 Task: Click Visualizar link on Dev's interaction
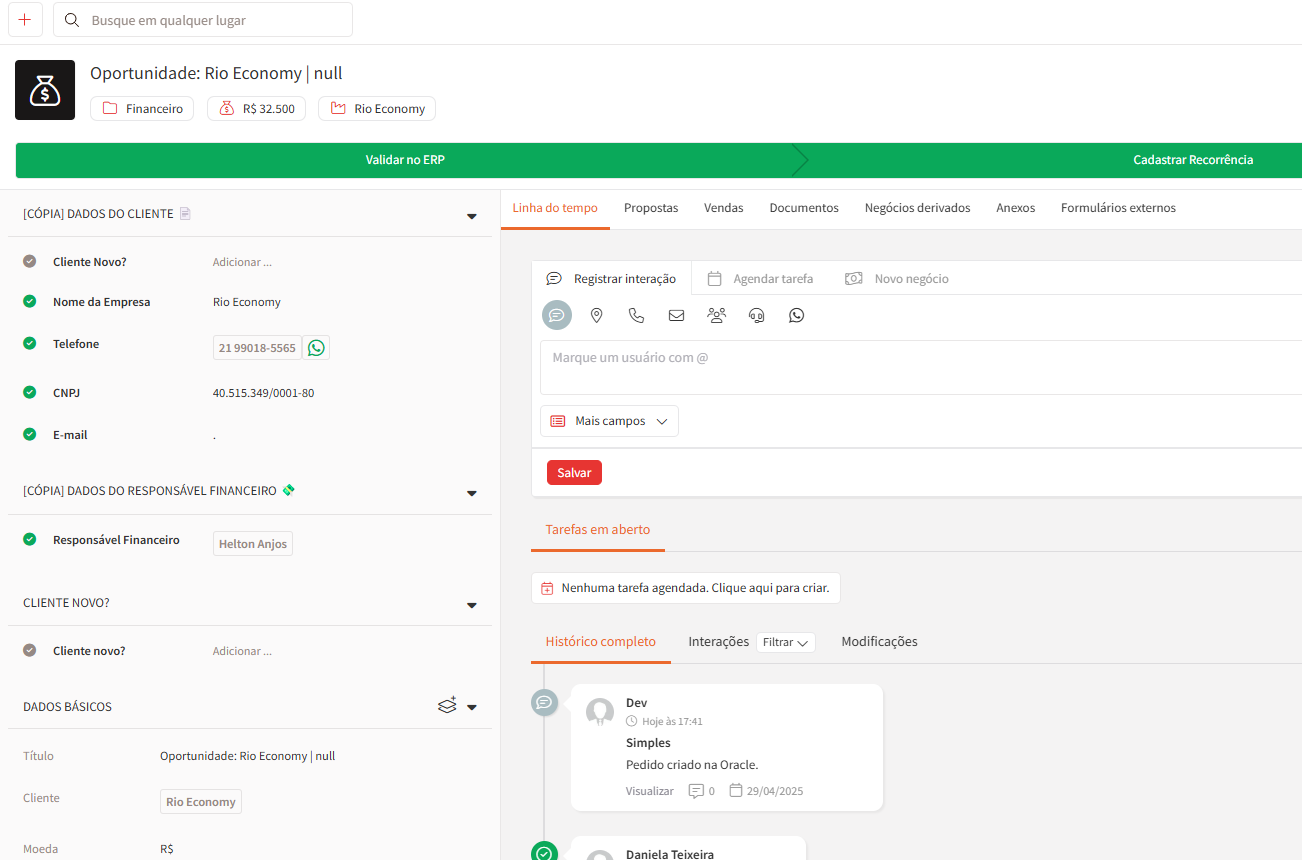coord(649,791)
